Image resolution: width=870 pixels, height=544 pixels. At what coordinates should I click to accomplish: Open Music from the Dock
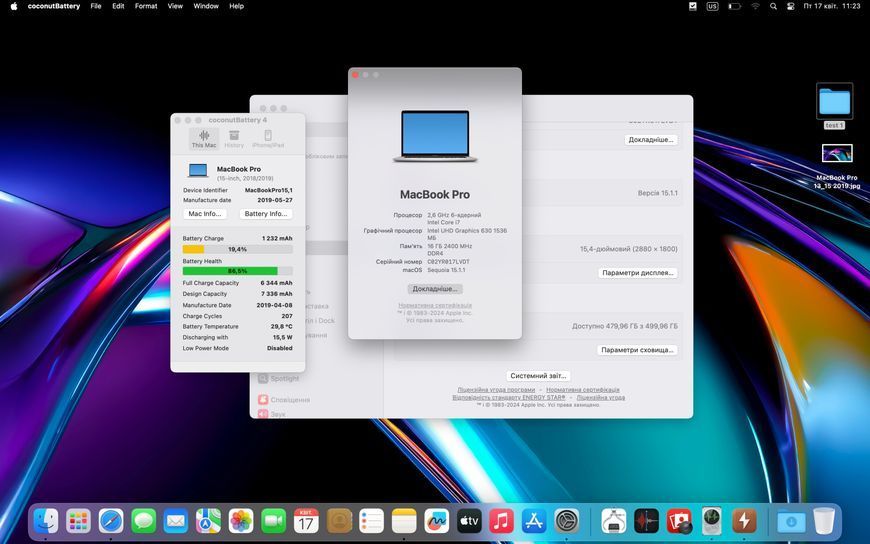502,521
